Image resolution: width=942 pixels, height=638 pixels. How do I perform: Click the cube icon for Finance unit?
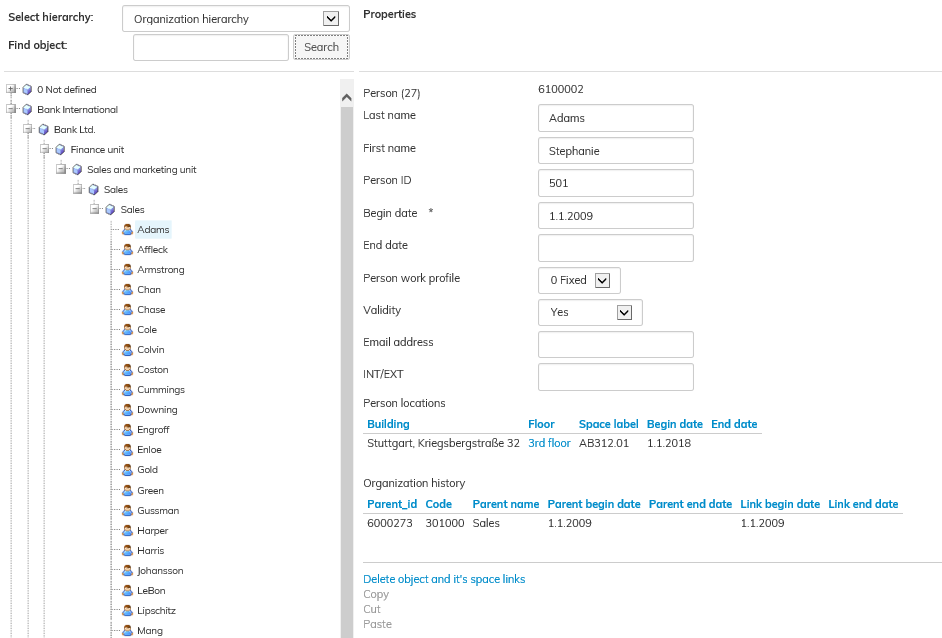tap(60, 150)
